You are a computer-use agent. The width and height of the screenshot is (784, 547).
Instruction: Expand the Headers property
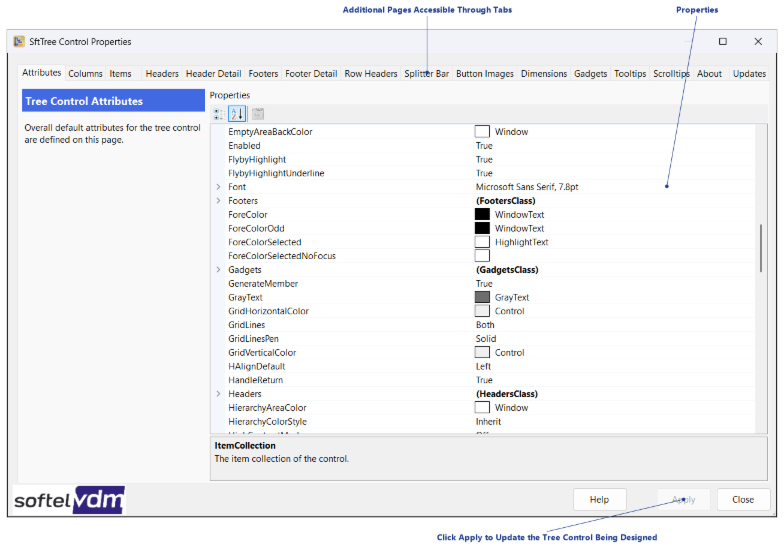tap(218, 394)
